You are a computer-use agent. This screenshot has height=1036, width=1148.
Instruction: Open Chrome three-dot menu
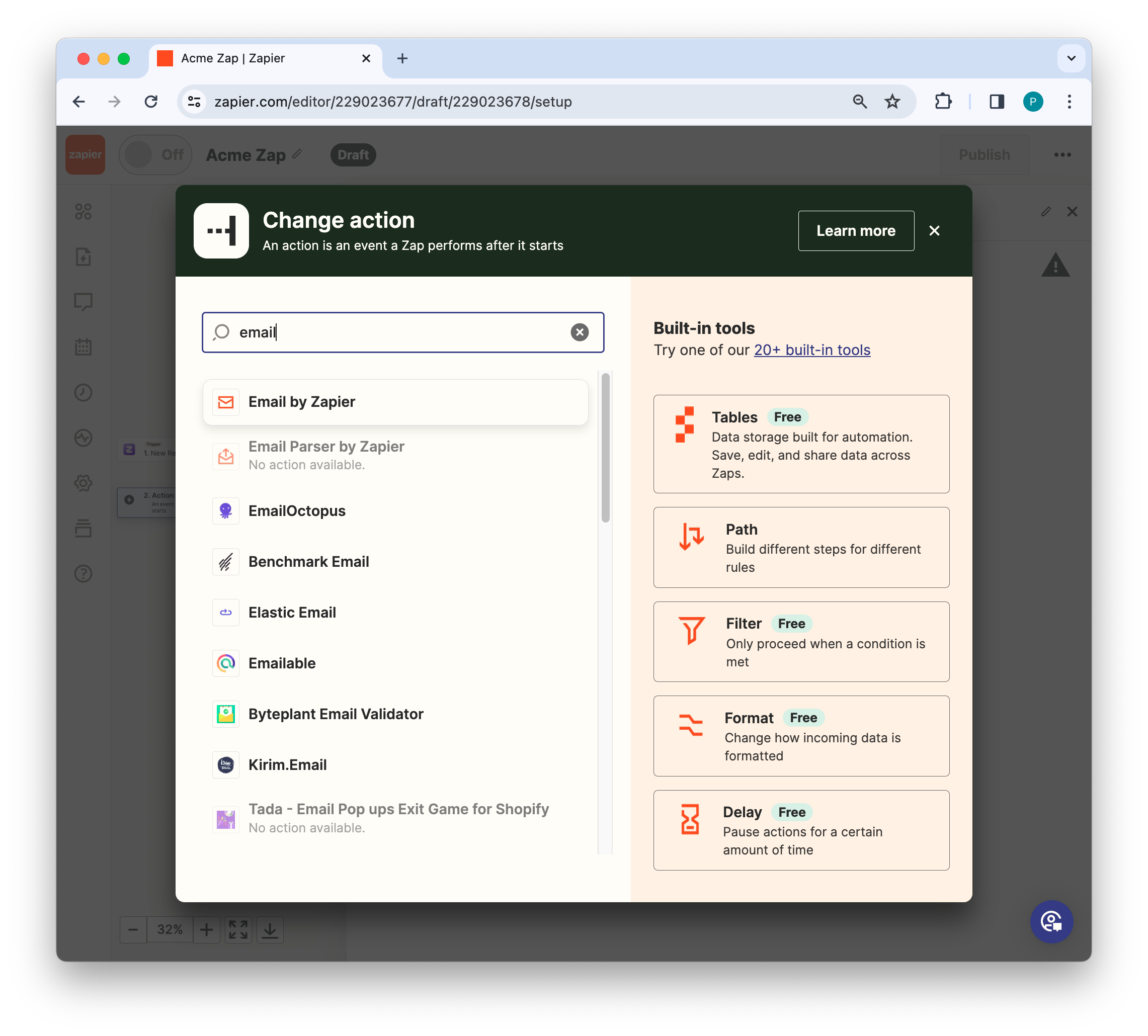coord(1069,102)
